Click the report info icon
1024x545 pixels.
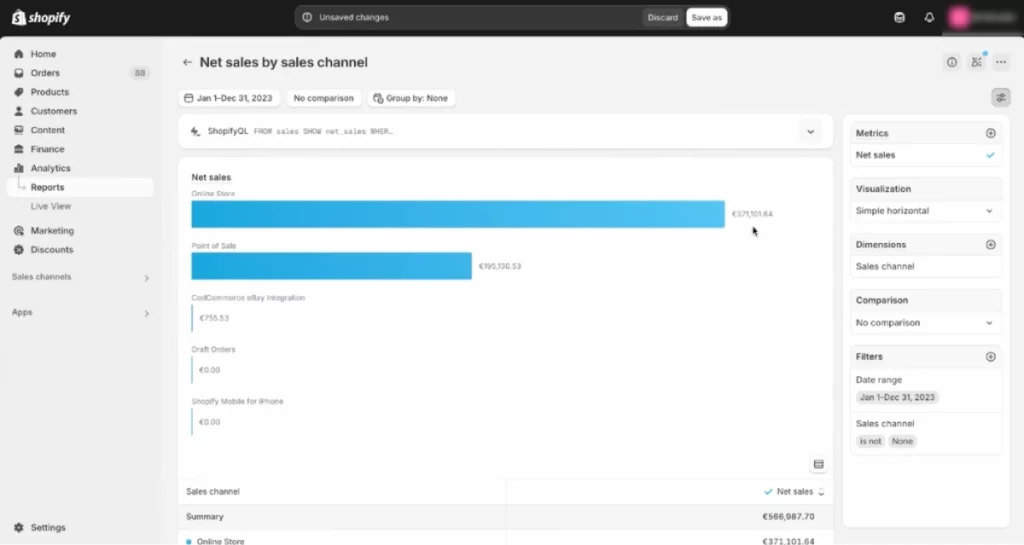[952, 62]
